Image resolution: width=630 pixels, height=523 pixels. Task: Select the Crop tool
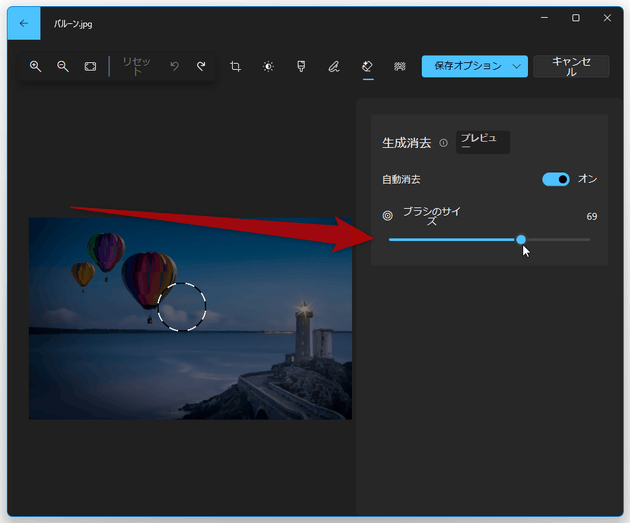coord(235,66)
